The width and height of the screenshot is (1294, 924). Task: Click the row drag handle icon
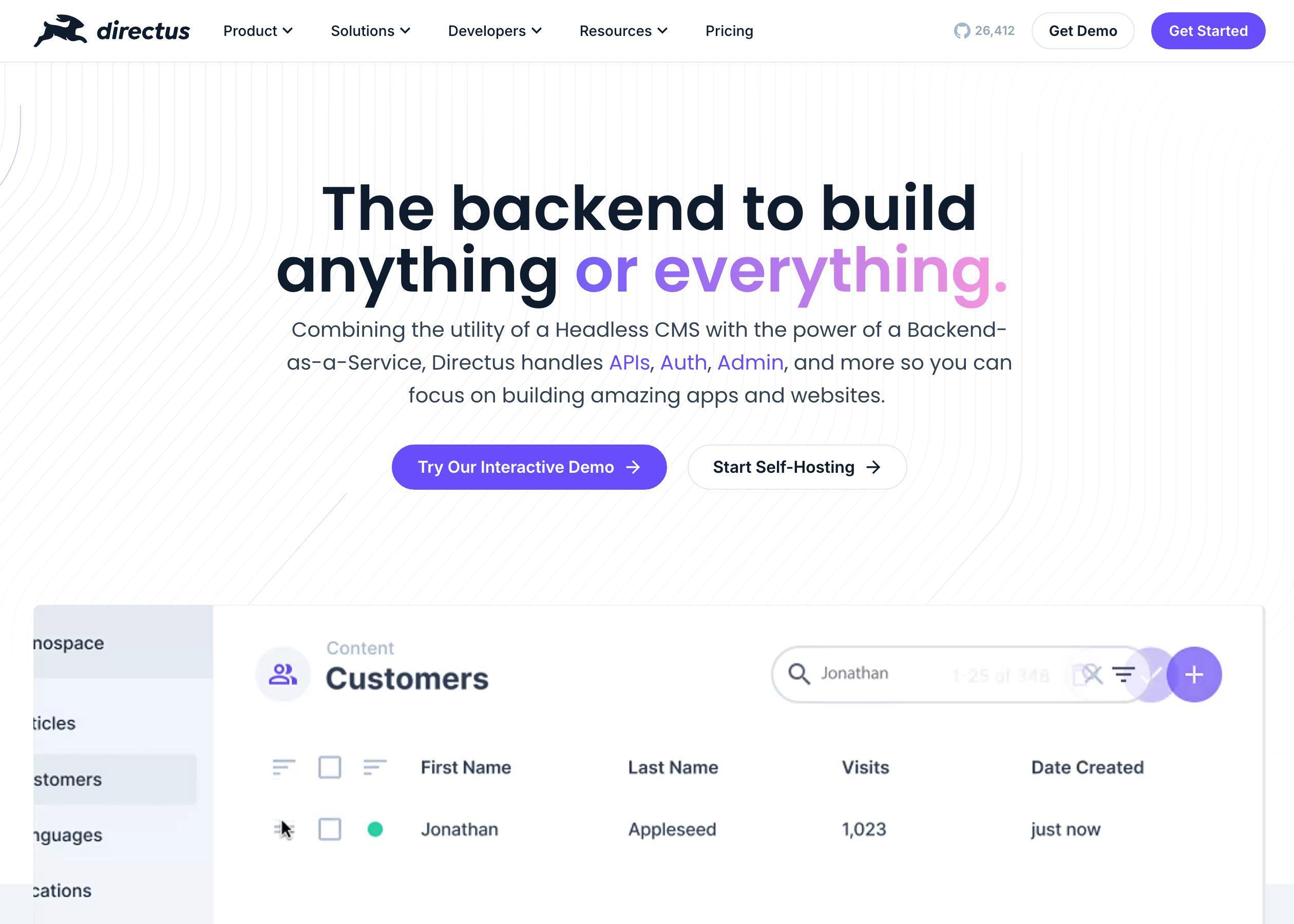(x=283, y=828)
